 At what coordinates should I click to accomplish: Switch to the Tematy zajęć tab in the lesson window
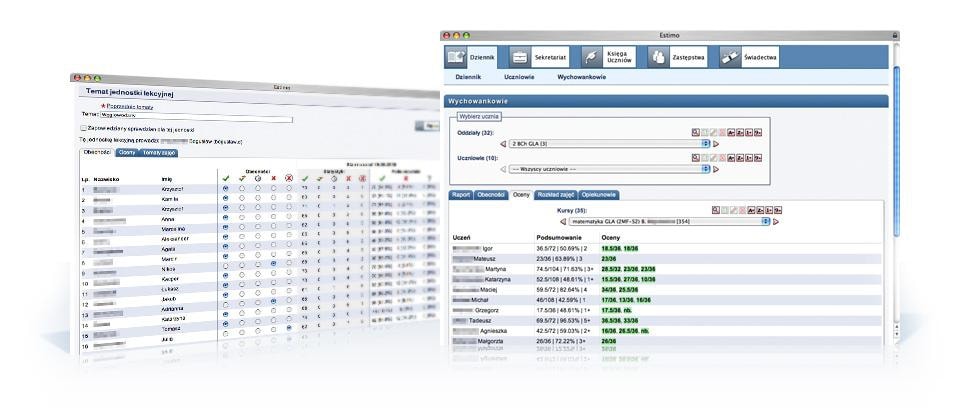click(x=158, y=153)
